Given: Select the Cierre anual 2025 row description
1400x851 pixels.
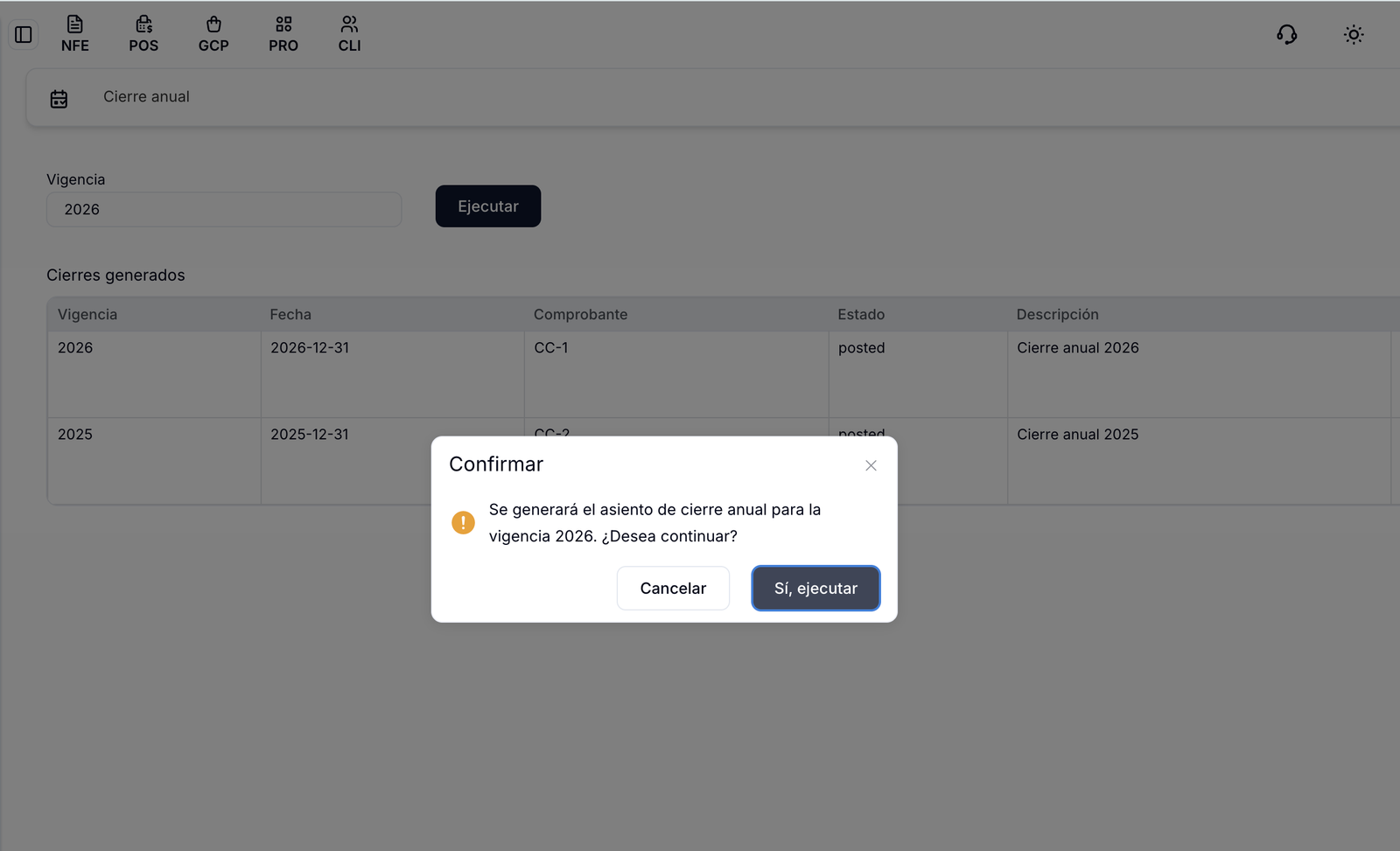Looking at the screenshot, I should coord(1078,435).
